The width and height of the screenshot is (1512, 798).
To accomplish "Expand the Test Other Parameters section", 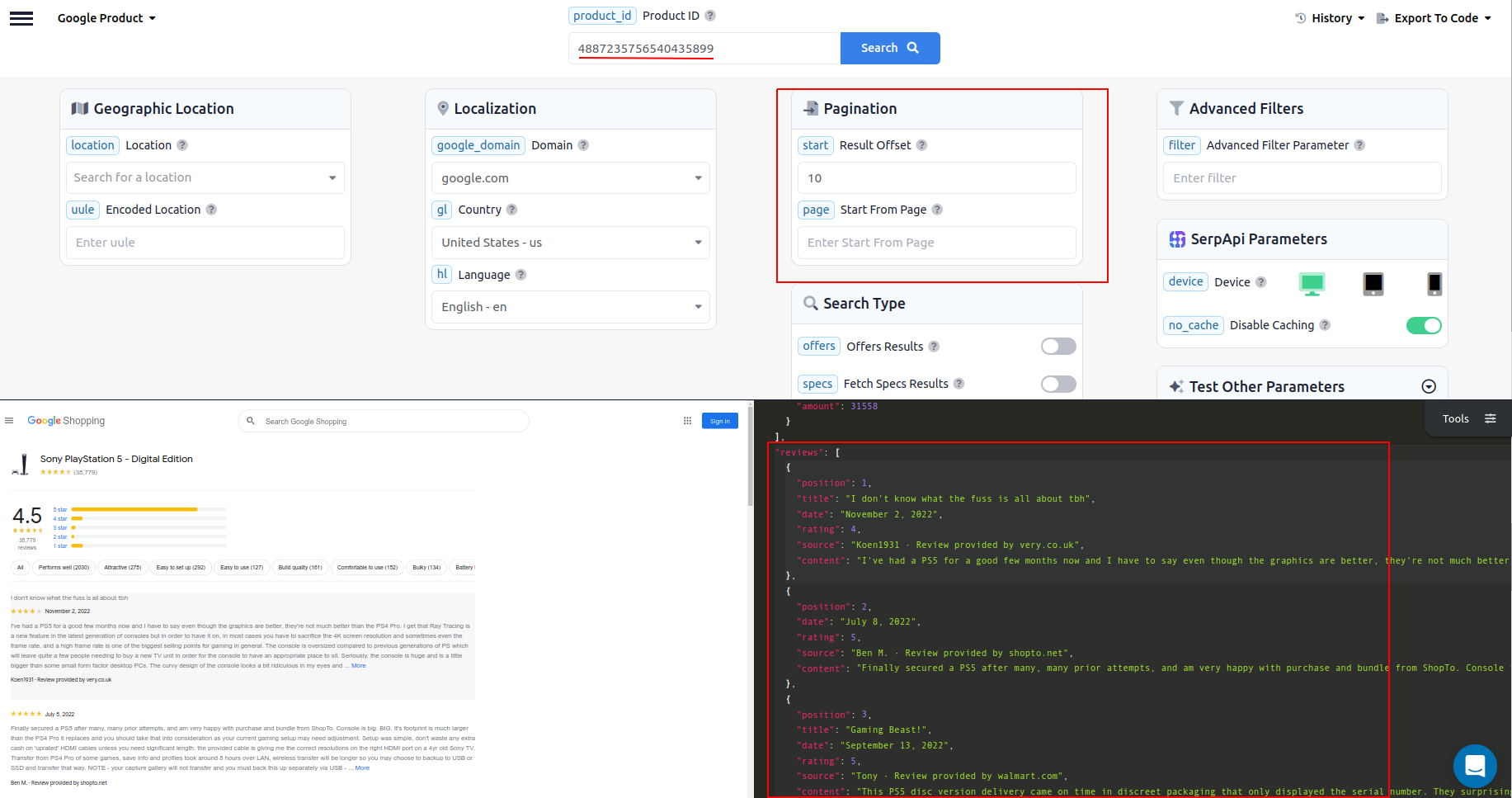I will pyautogui.click(x=1428, y=385).
